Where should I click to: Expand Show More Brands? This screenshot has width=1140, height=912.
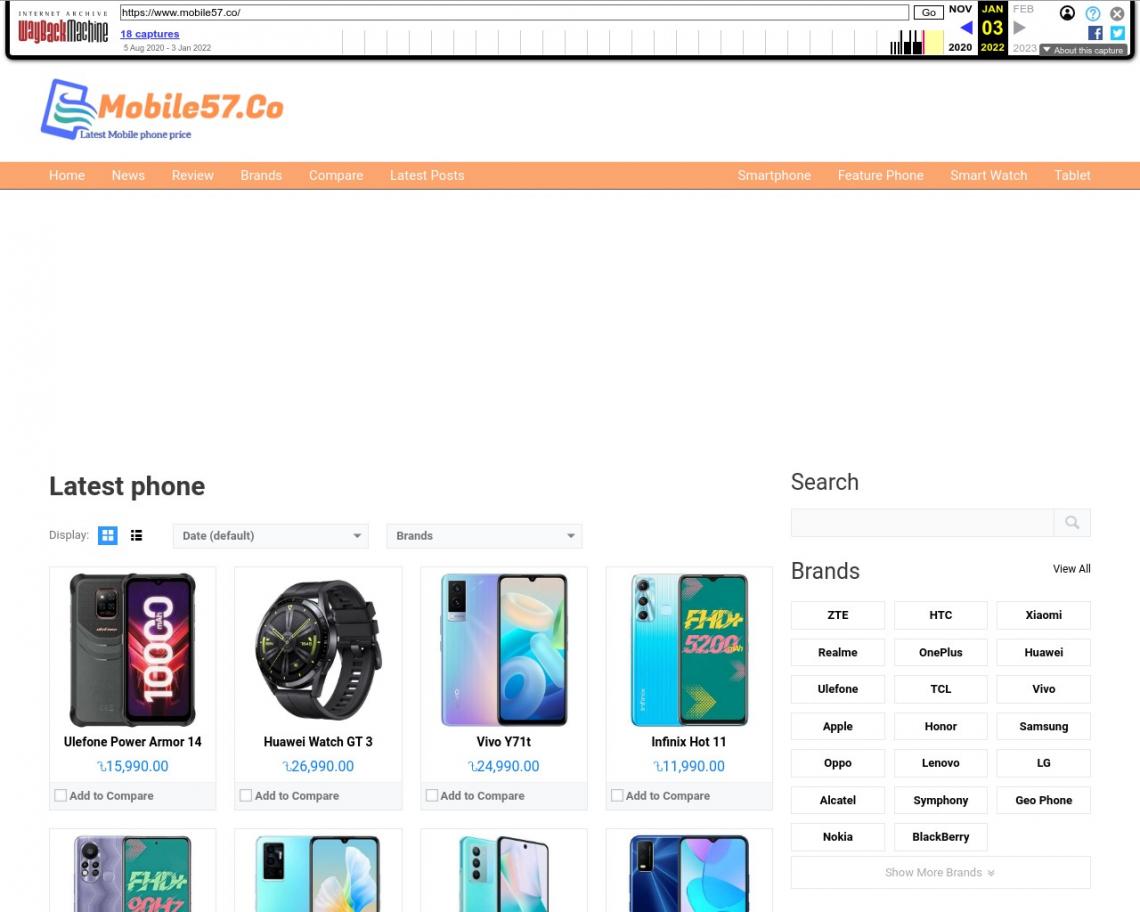tap(940, 872)
